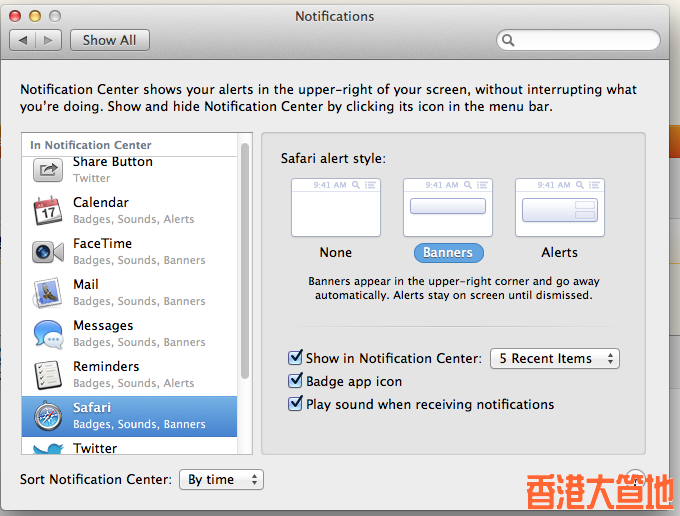Select Calendar in the list

(129, 210)
